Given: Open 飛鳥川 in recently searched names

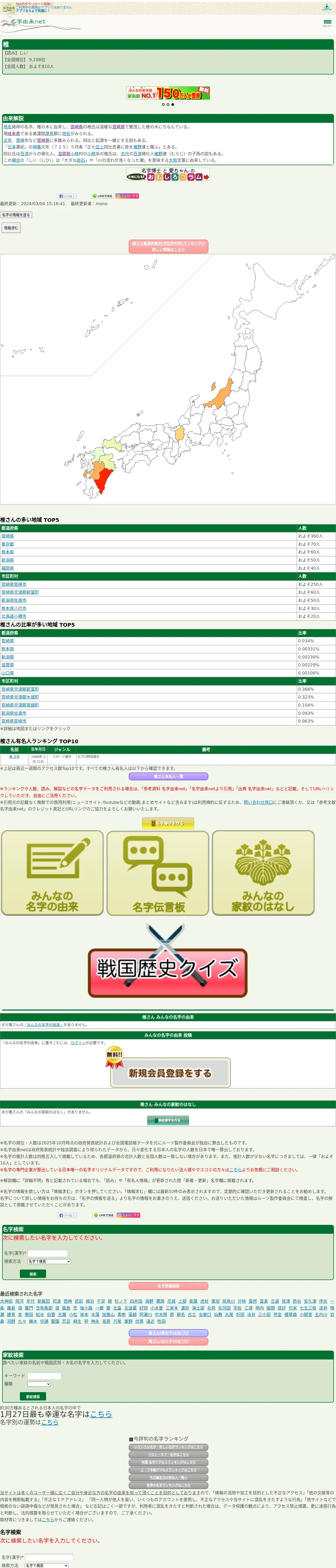Looking at the screenshot, I should (228, 1301).
